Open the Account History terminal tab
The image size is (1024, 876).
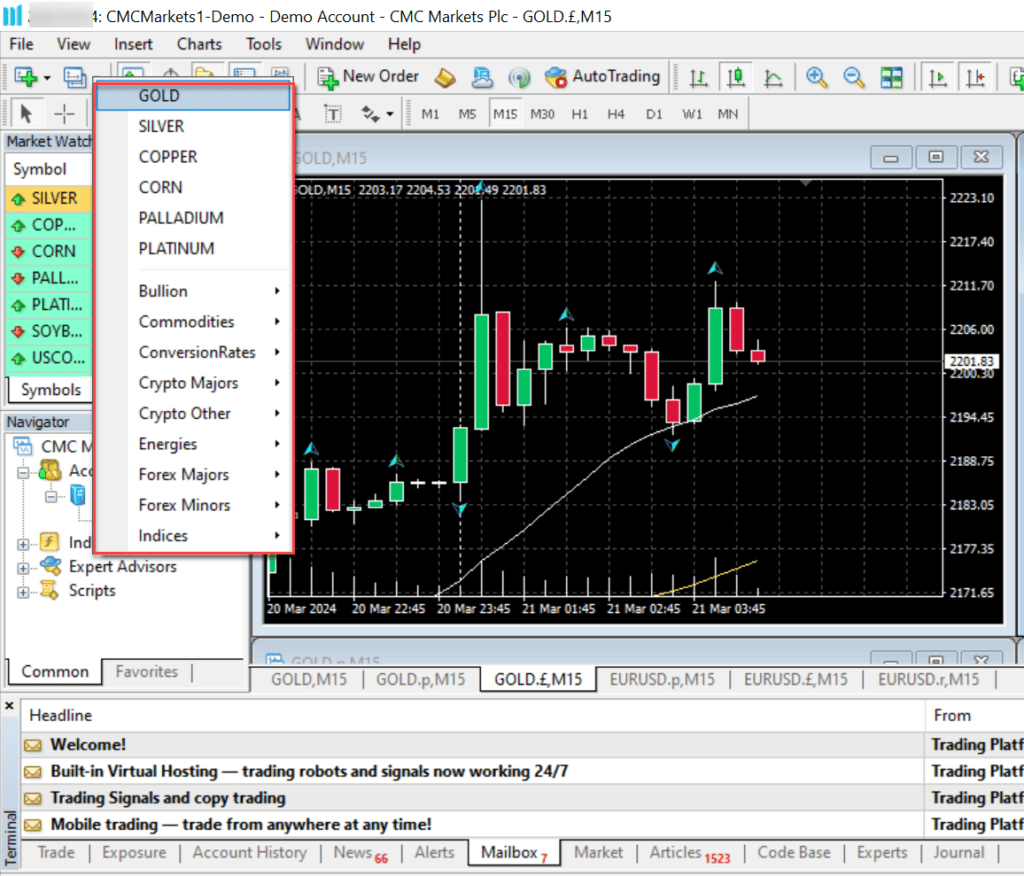click(x=249, y=852)
